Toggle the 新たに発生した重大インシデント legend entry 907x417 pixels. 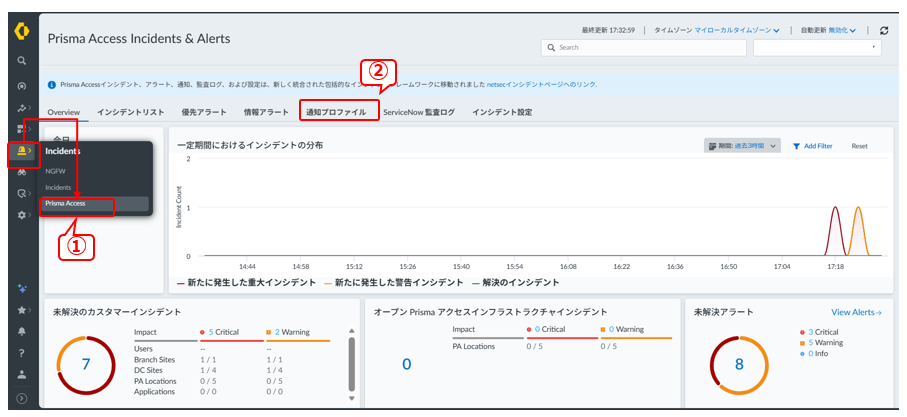[246, 283]
